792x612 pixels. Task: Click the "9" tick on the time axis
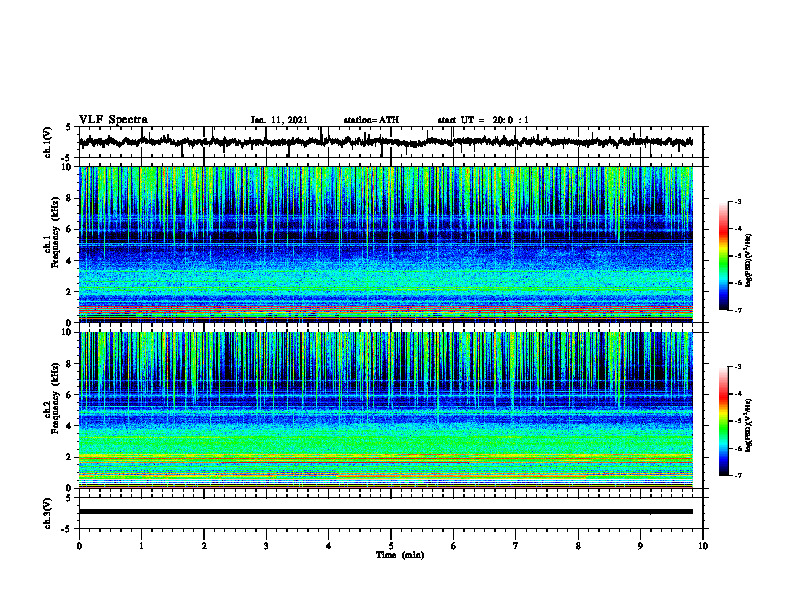click(x=640, y=546)
